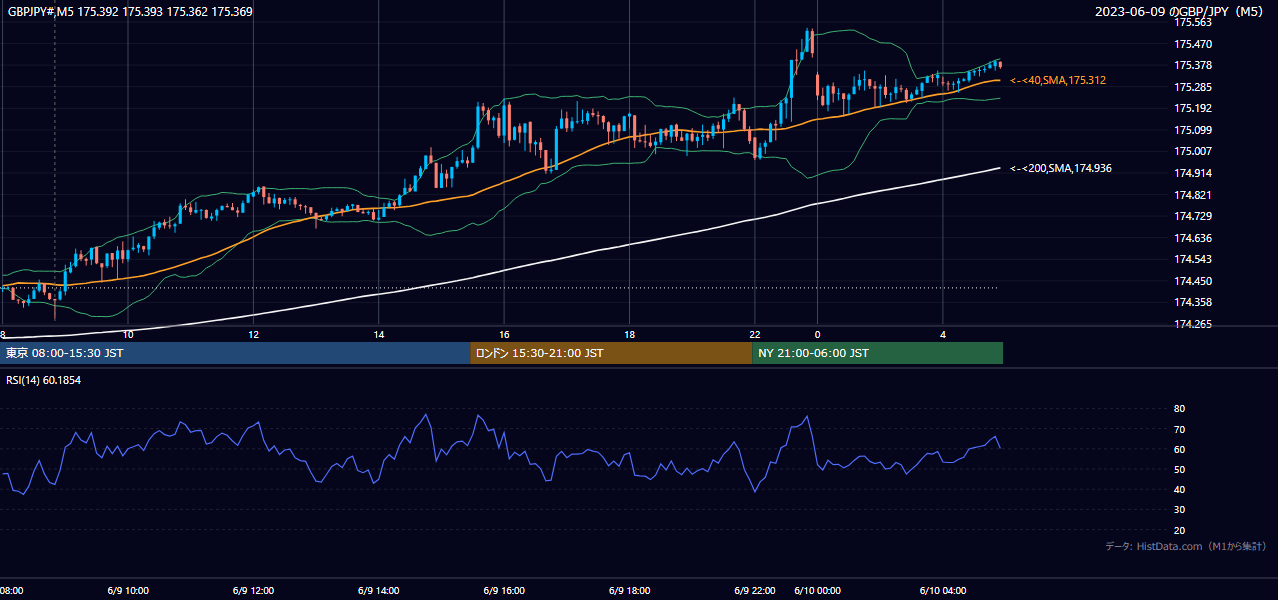Select the ロンドン 15:30-21:00 JST session bar
The width and height of the screenshot is (1278, 600).
611,353
